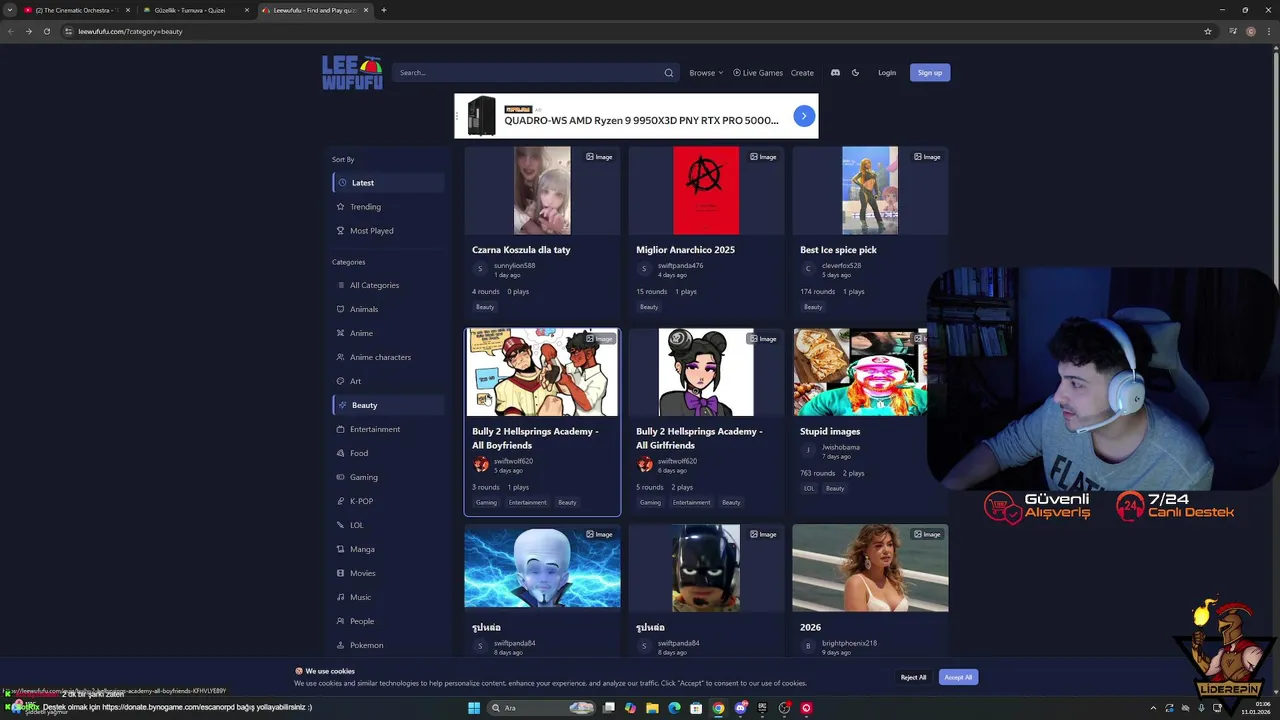Click the Login link

click(887, 72)
